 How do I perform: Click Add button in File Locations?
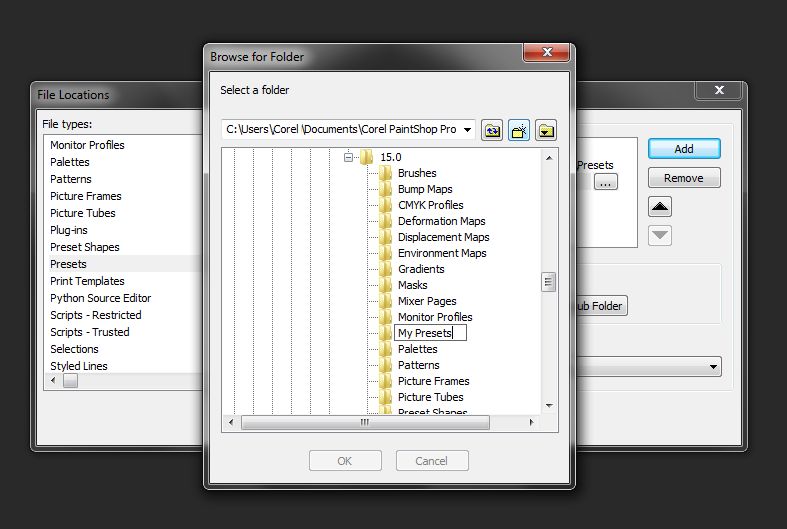684,149
